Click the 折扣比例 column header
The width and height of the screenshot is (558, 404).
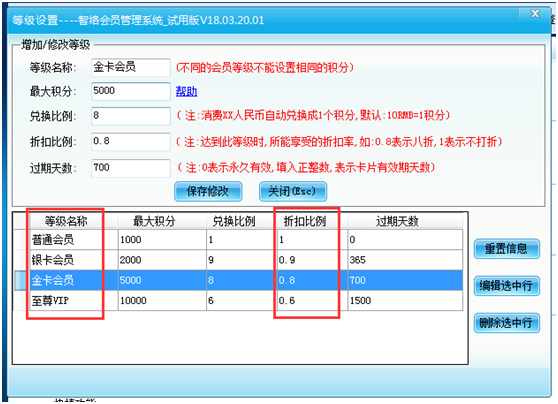tap(311, 221)
